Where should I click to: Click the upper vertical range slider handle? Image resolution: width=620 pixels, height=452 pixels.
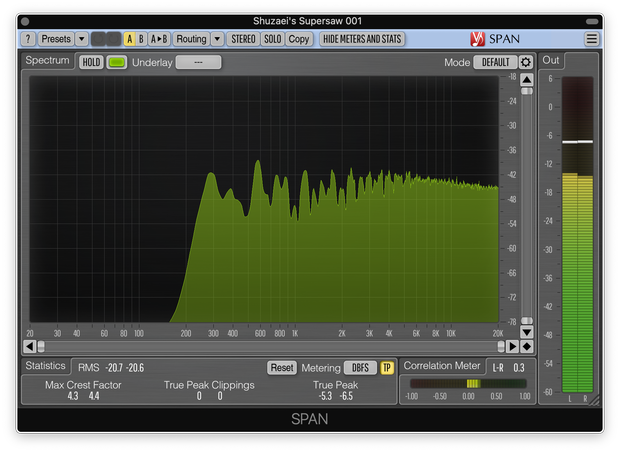[526, 91]
